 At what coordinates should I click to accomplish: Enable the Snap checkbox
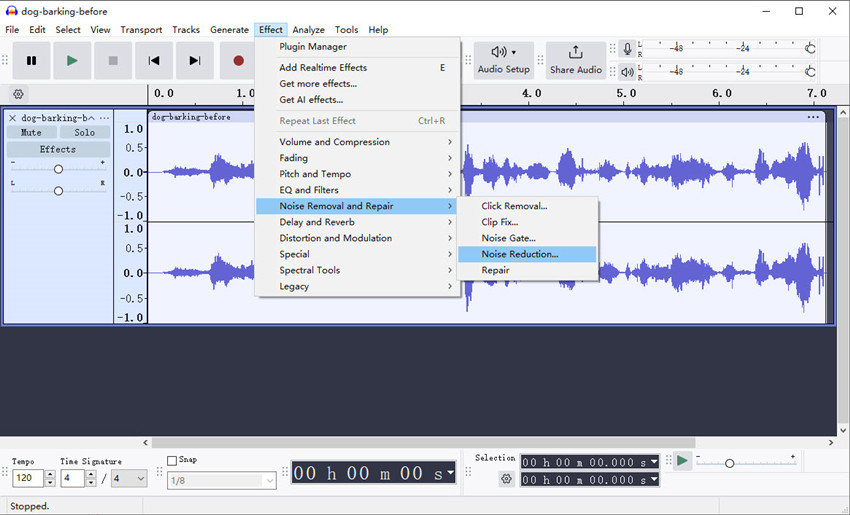172,460
